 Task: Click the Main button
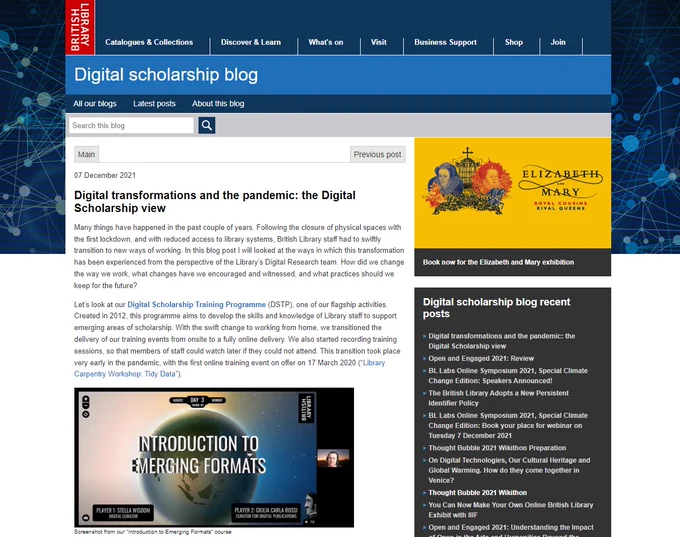(x=86, y=154)
